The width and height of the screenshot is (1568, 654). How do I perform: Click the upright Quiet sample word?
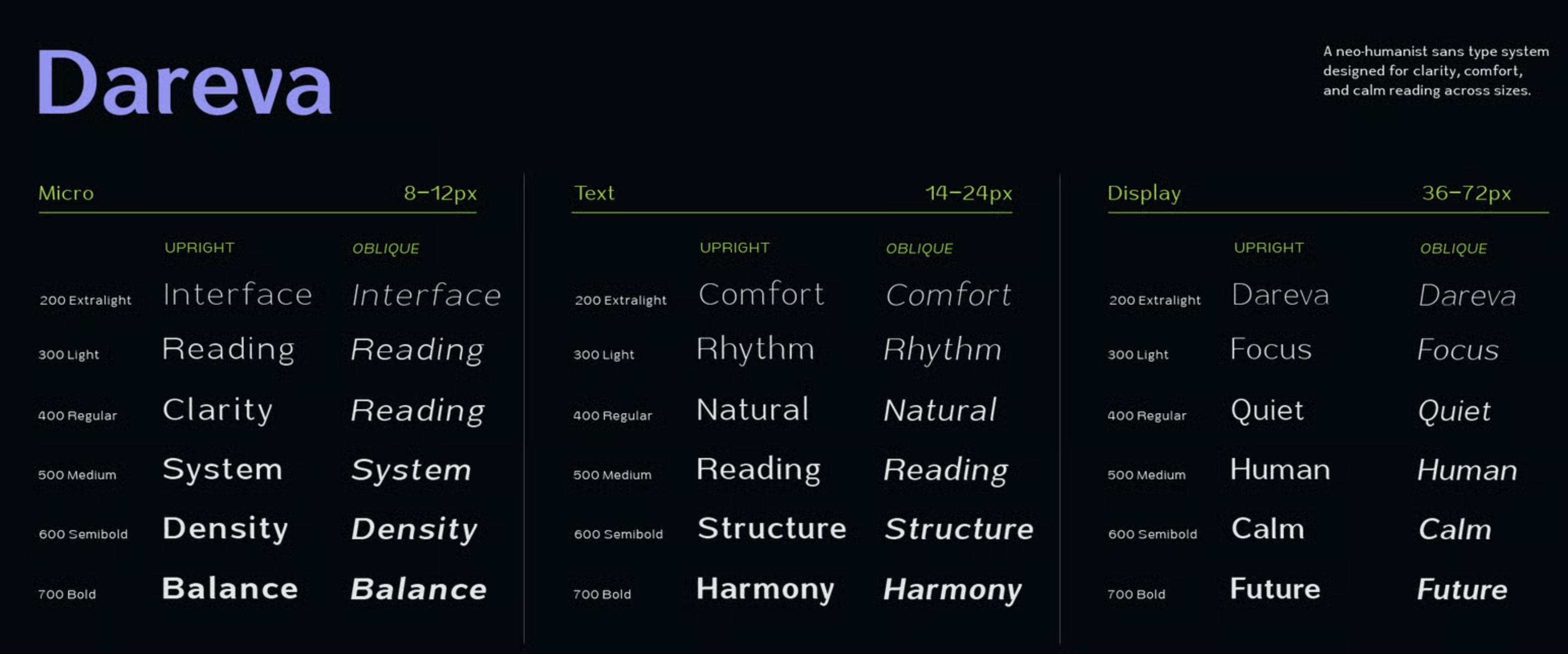pyautogui.click(x=1267, y=410)
